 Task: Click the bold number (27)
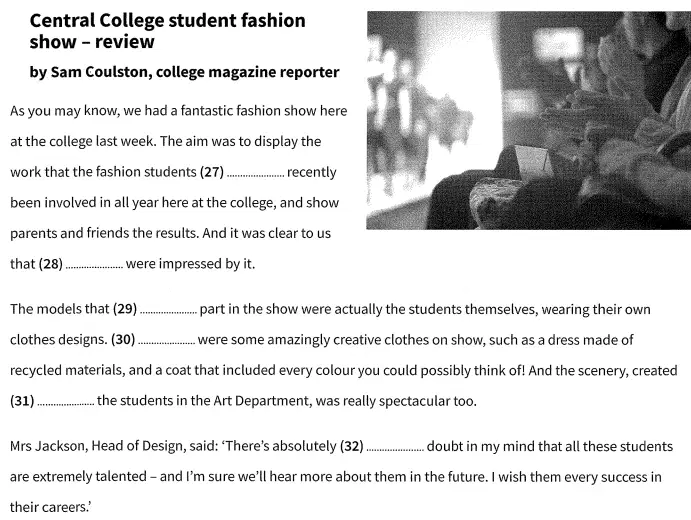point(212,172)
